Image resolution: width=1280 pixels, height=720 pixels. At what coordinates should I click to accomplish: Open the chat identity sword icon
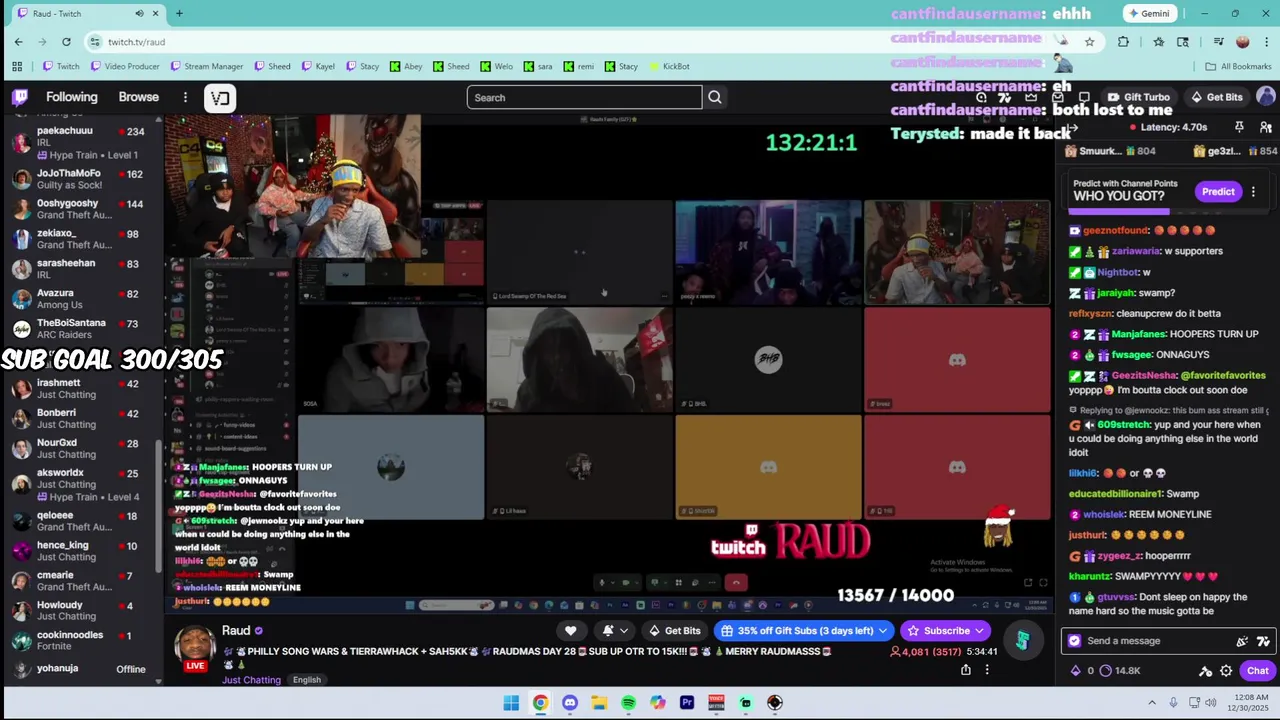click(1205, 671)
